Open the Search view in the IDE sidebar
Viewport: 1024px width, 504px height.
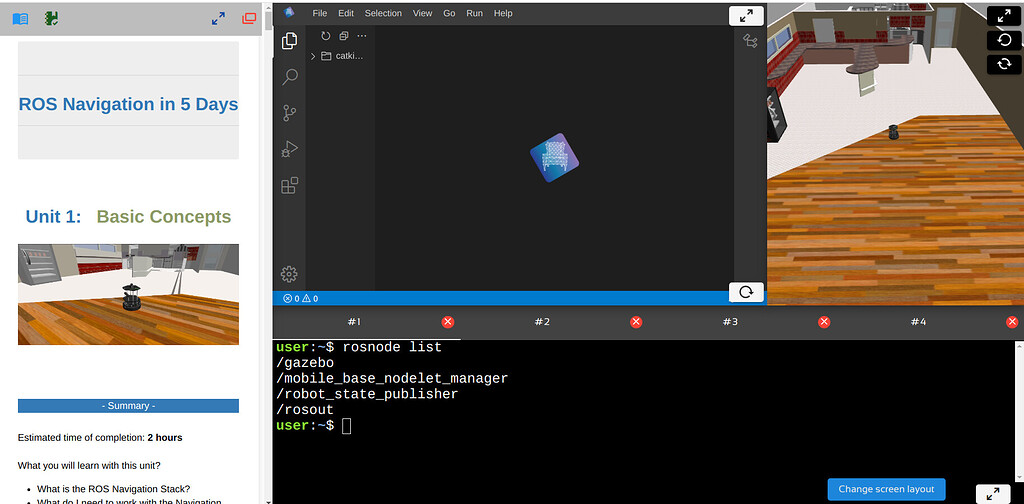[x=289, y=77]
